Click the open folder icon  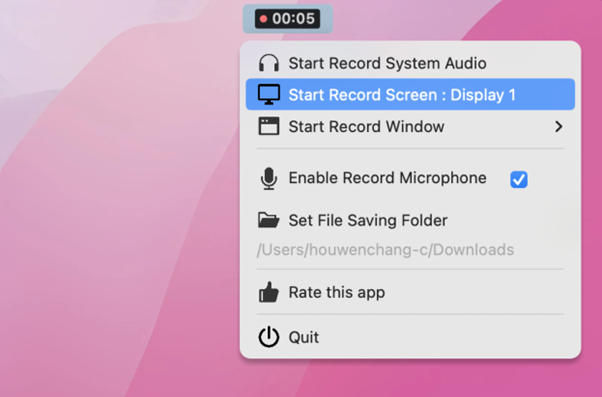point(268,220)
